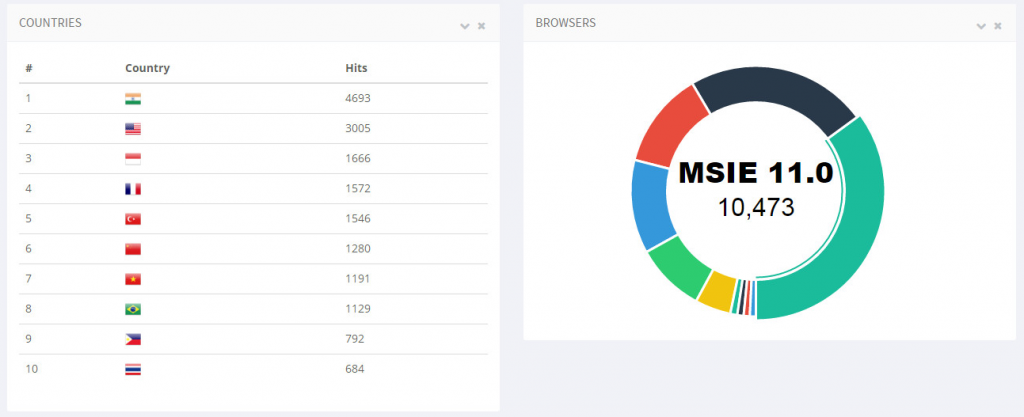Click the BROWSERS panel title
This screenshot has width=1024, height=417.
click(x=566, y=23)
